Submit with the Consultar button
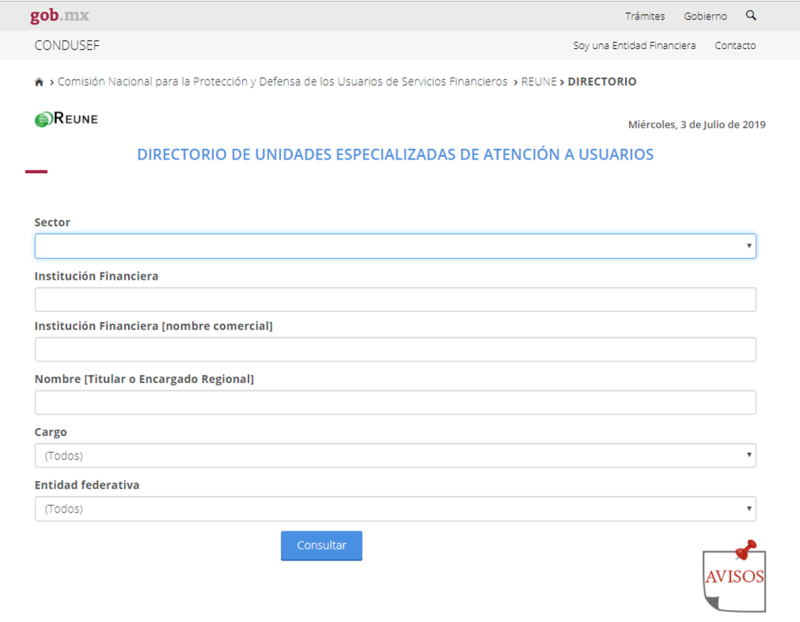800x622 pixels. pos(321,545)
